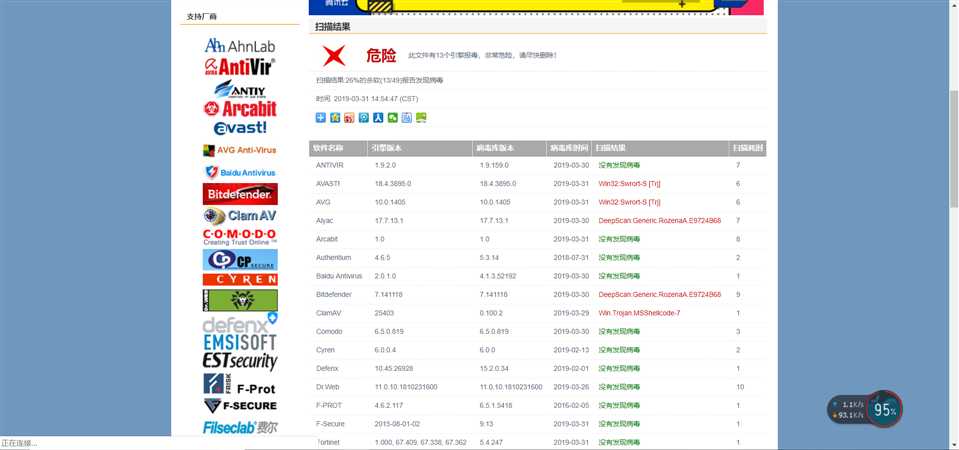Click the yellow banner advertisement at top
This screenshot has width=959, height=450.
pyautogui.click(x=536, y=7)
